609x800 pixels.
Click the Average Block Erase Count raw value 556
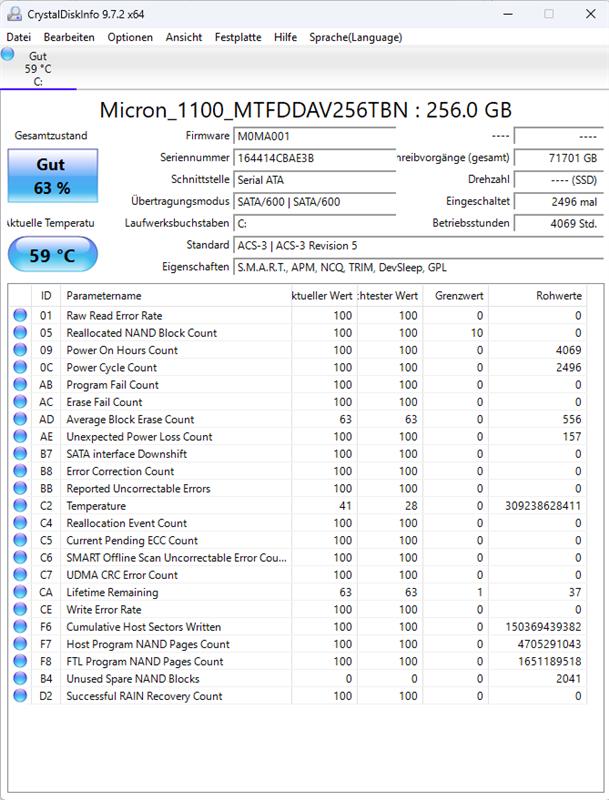pyautogui.click(x=572, y=419)
